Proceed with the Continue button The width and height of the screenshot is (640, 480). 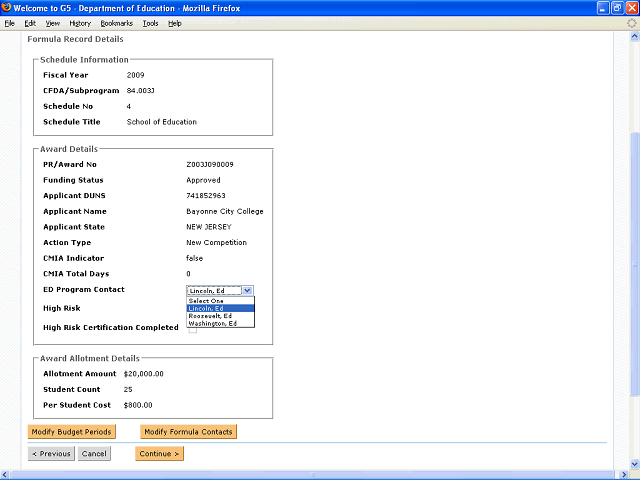point(159,453)
